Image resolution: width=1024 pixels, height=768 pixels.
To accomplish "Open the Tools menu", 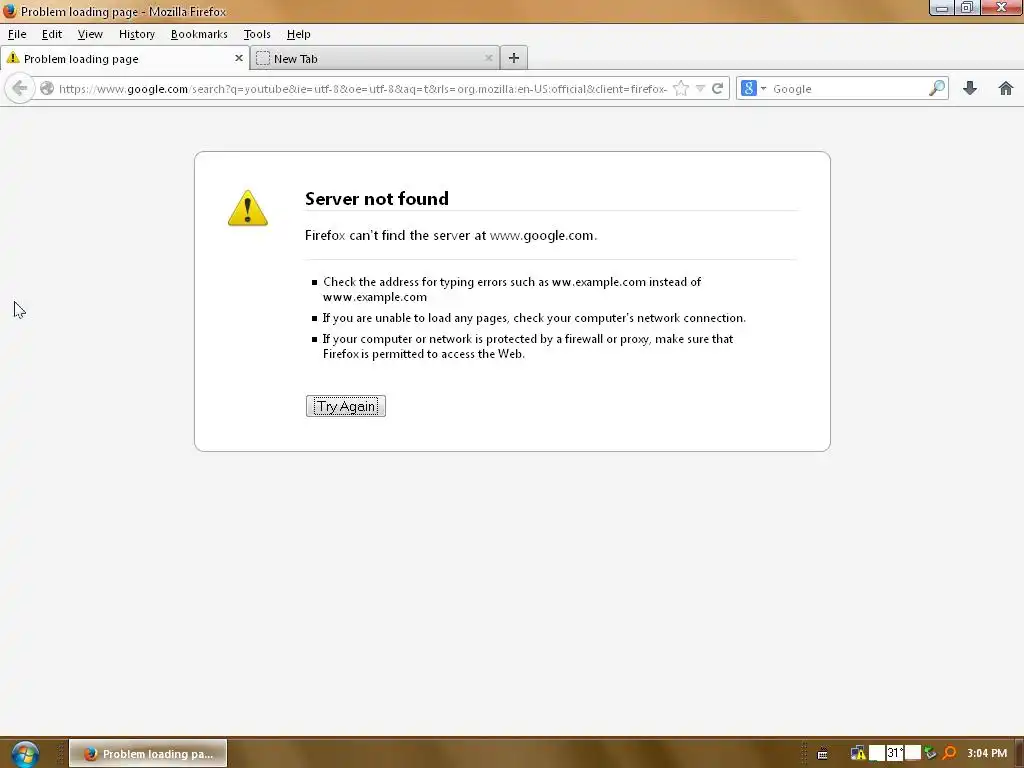I will tap(257, 34).
